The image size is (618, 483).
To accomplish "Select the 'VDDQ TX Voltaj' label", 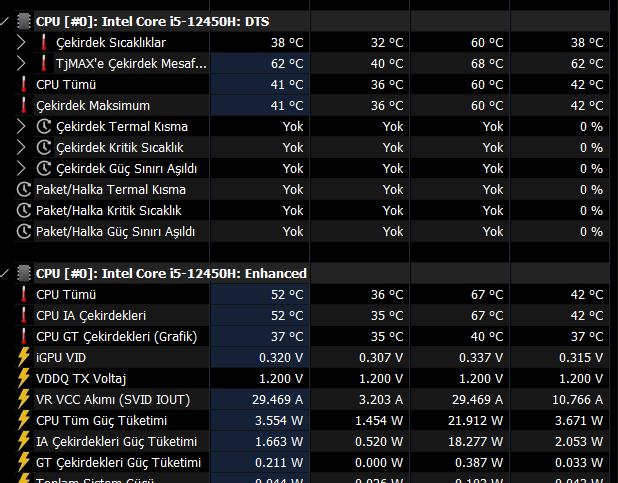I will coord(81,379).
